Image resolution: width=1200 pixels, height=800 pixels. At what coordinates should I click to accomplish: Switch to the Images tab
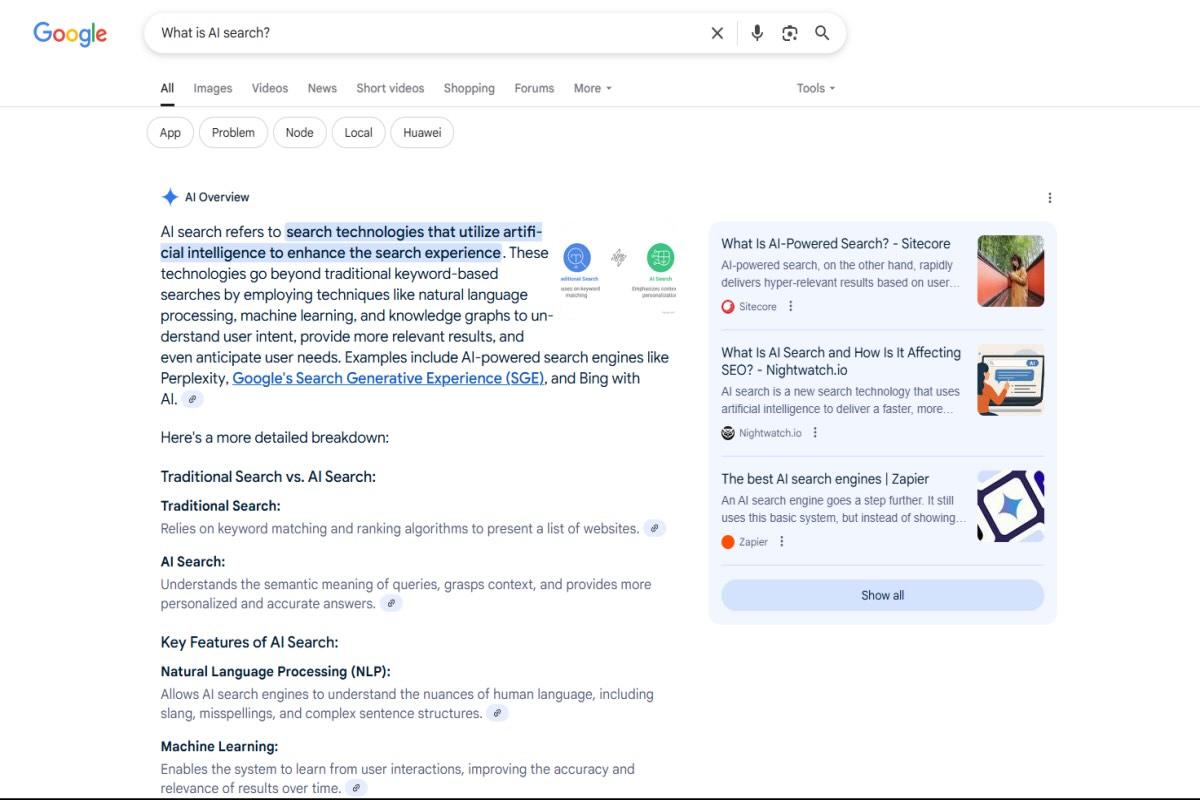[x=213, y=88]
